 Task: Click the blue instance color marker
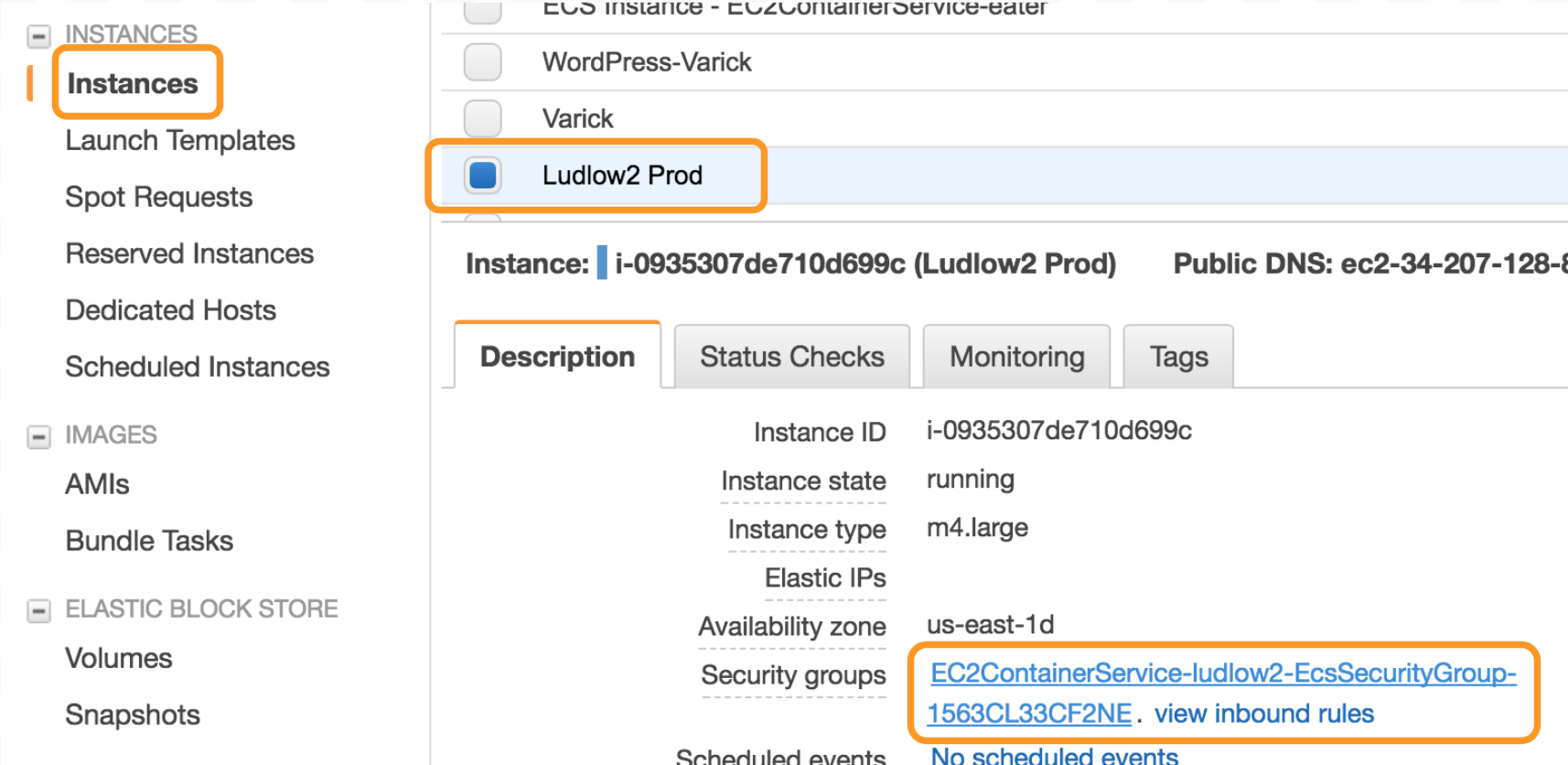pos(602,264)
